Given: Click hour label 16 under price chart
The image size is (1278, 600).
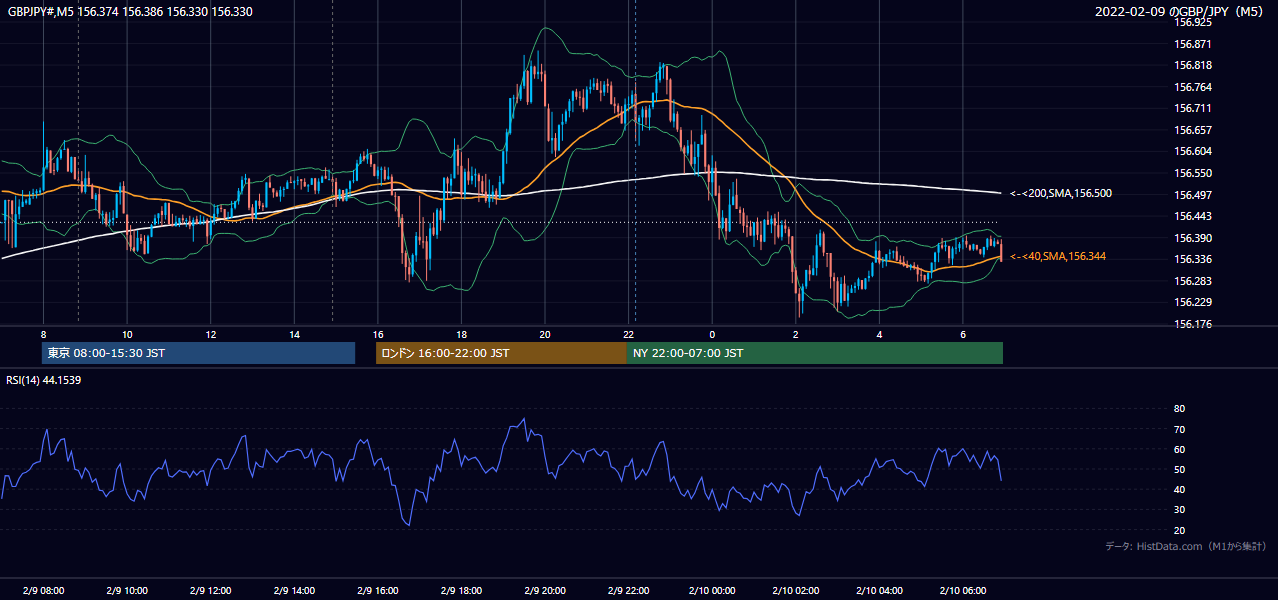Looking at the screenshot, I should click(377, 334).
